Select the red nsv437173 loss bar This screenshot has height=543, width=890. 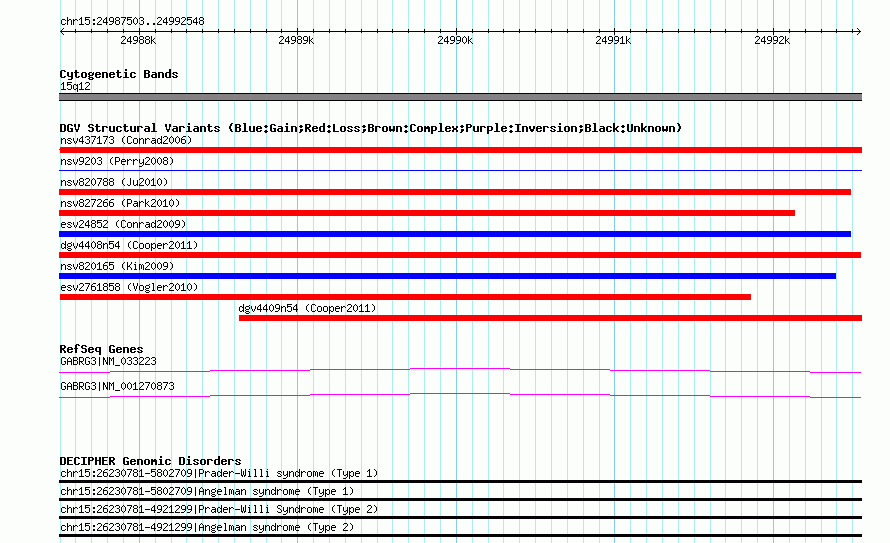point(460,150)
